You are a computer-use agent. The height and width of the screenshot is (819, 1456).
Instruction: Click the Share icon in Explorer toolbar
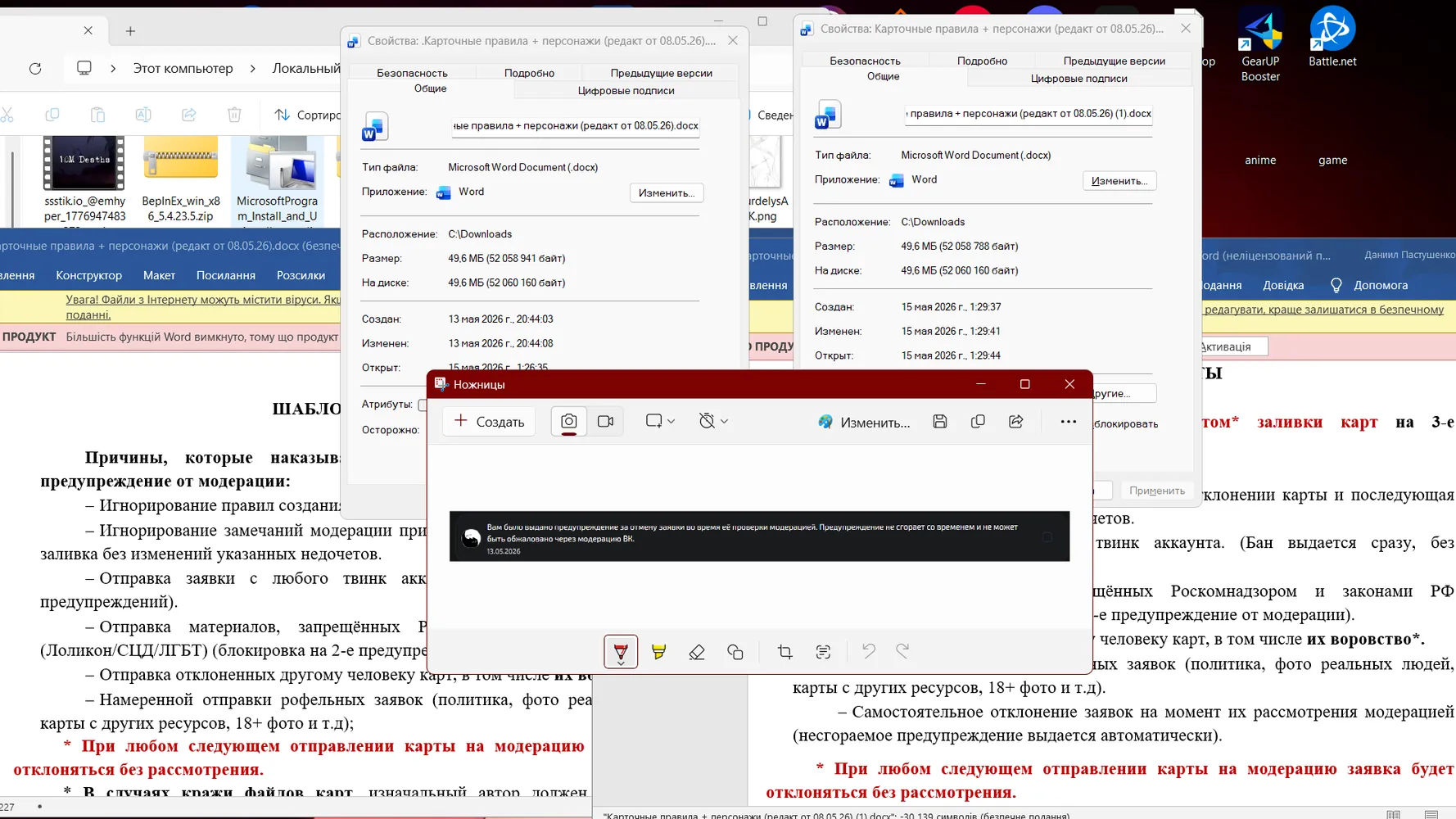pyautogui.click(x=189, y=115)
